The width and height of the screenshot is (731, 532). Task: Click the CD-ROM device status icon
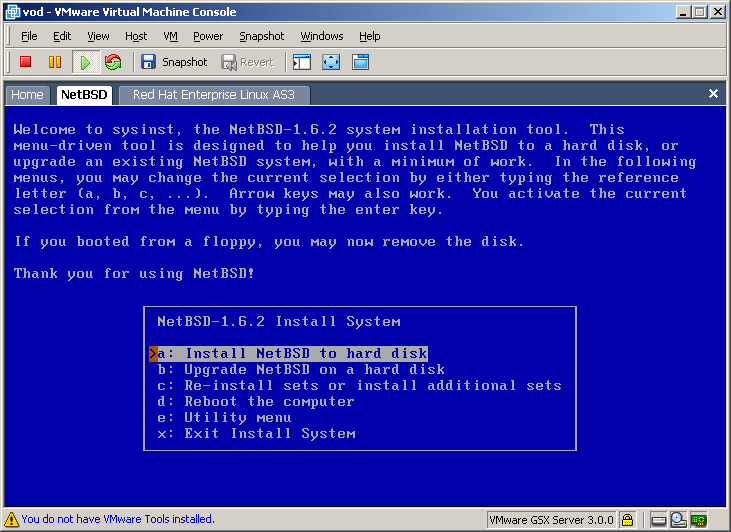click(678, 519)
